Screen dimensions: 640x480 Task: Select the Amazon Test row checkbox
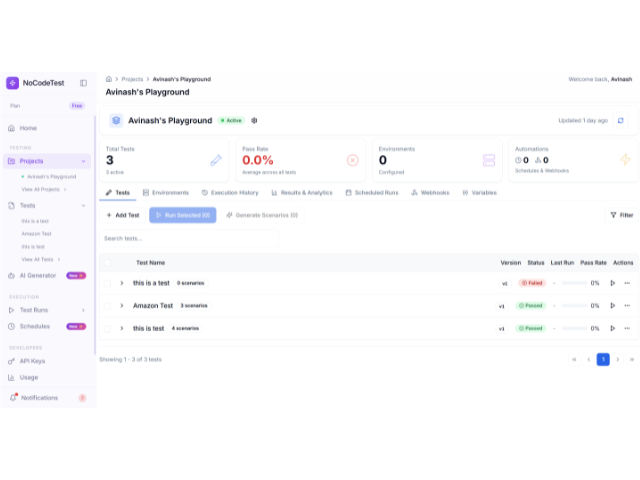tap(108, 305)
